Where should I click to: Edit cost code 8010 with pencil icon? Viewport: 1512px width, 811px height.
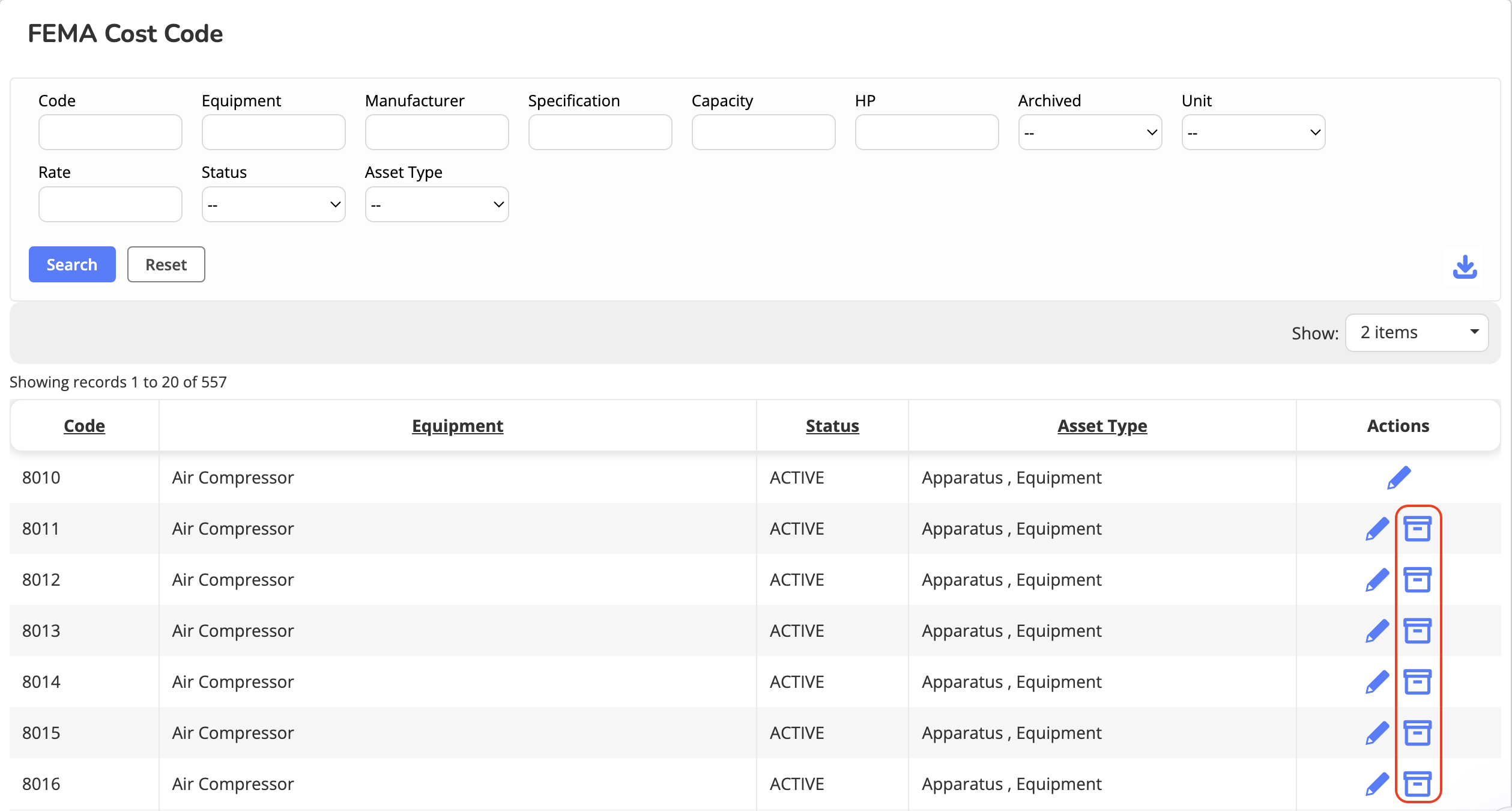tap(1399, 478)
